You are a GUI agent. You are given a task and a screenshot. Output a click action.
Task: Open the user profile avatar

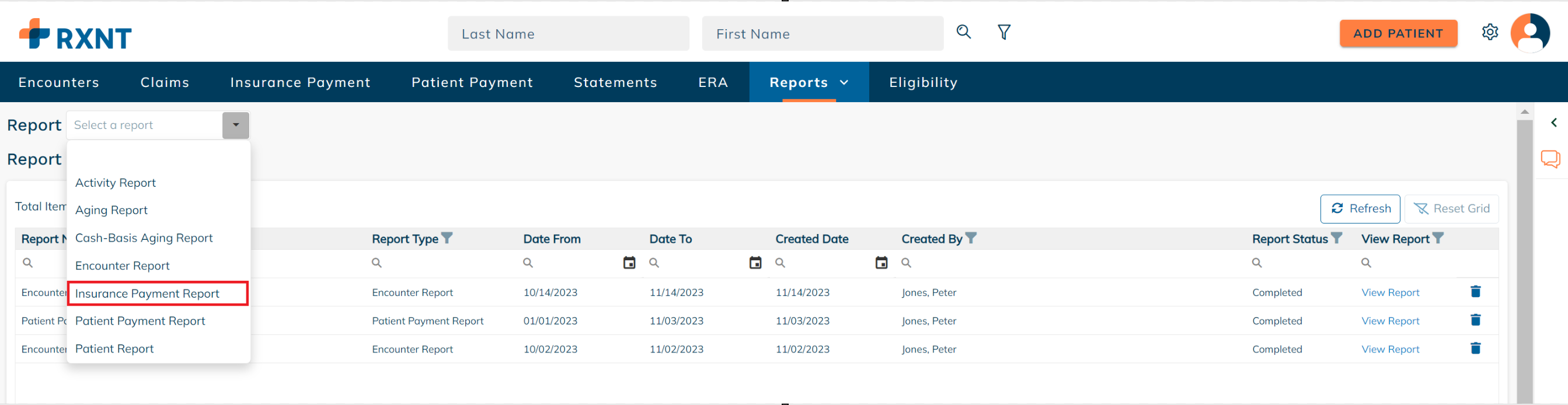(1529, 33)
